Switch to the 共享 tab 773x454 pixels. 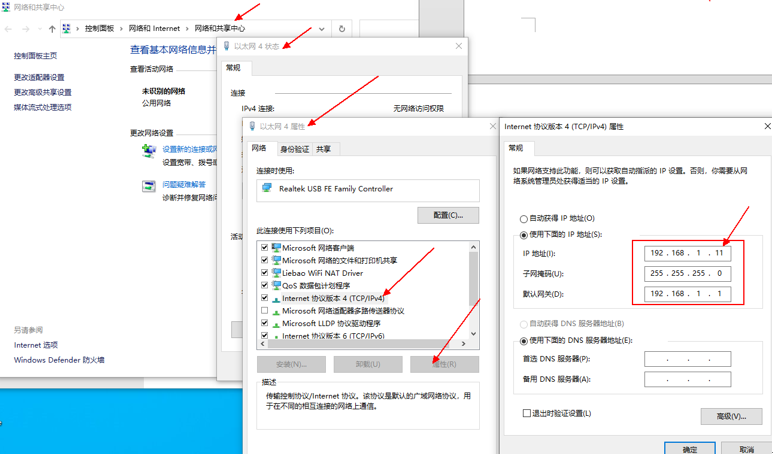(x=324, y=149)
